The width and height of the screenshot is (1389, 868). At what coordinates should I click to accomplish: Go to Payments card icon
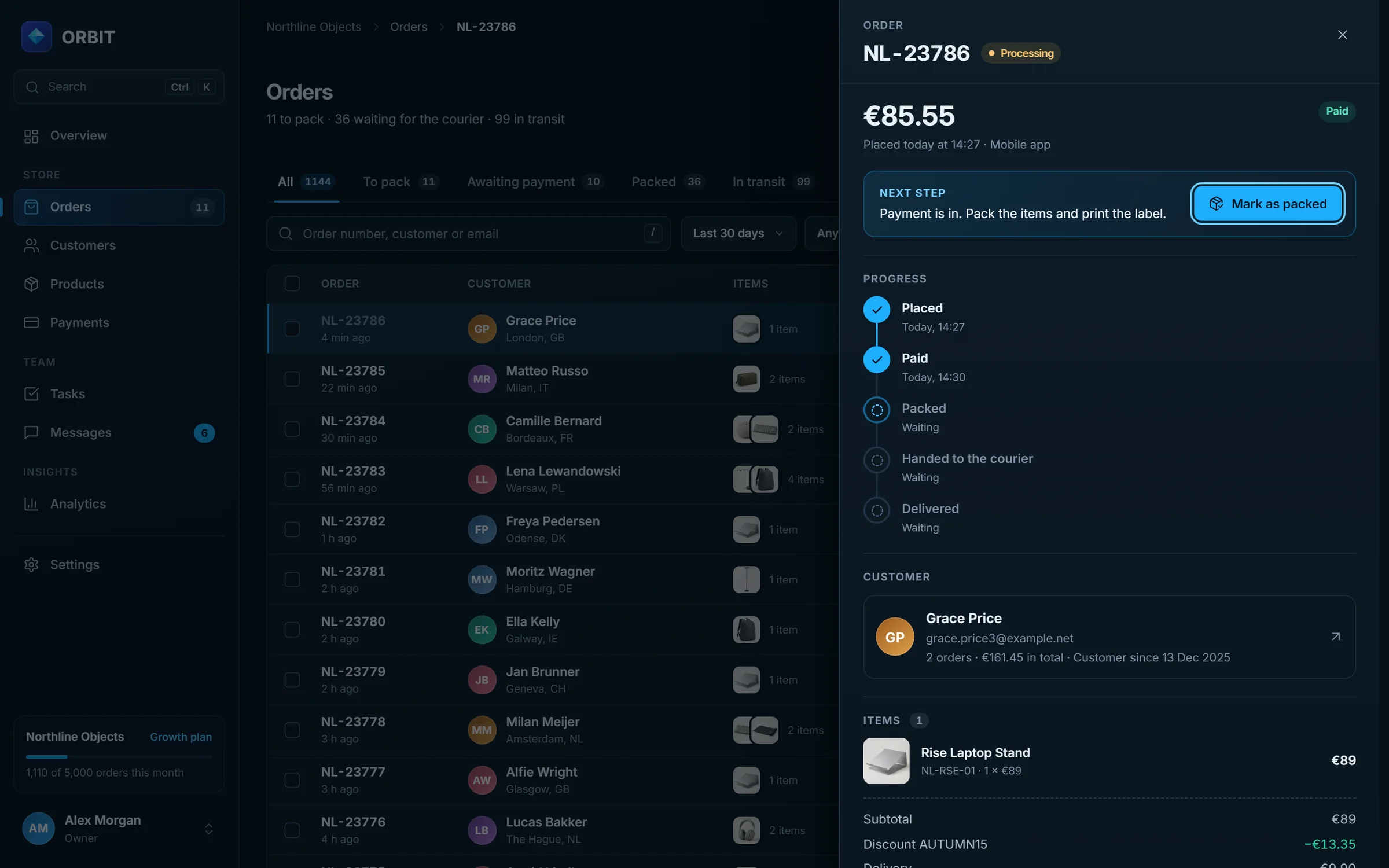coord(31,322)
